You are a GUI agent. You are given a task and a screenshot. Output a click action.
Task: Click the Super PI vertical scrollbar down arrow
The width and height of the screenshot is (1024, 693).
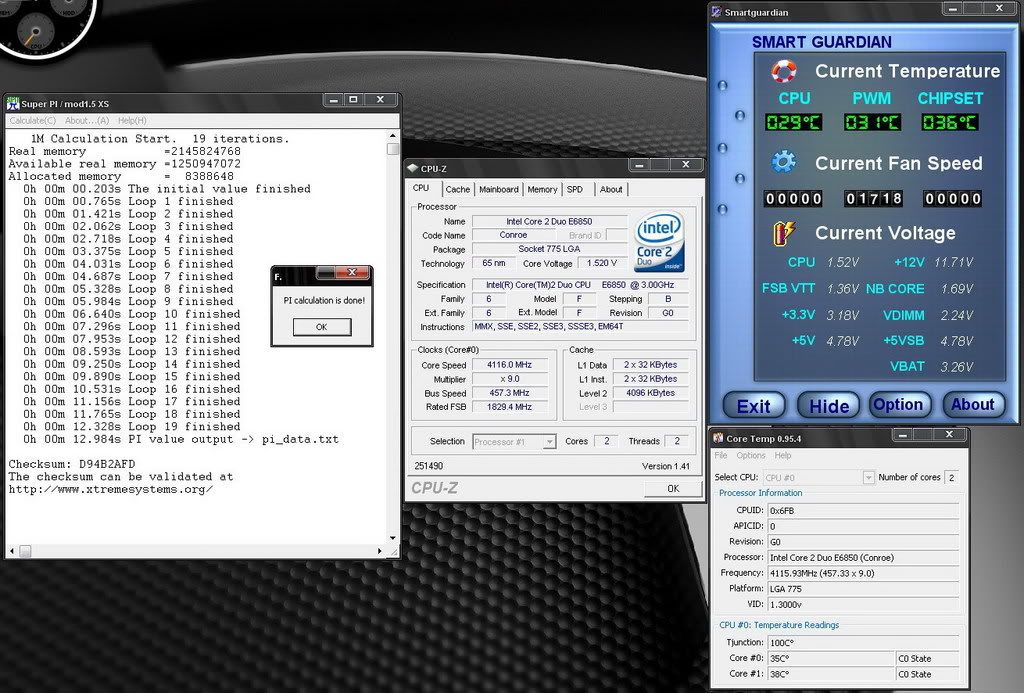[x=392, y=538]
